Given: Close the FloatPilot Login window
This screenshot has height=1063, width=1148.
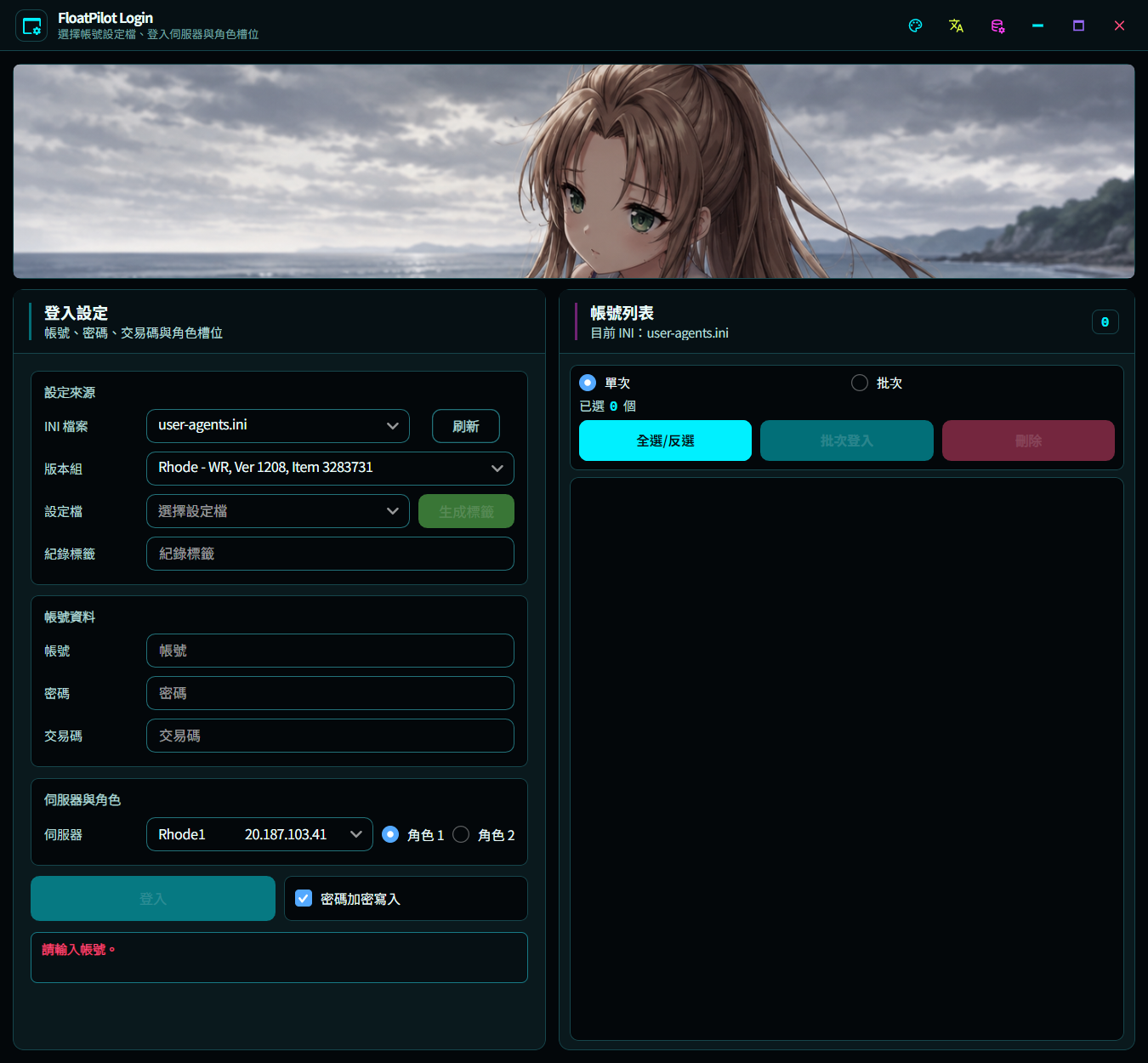Looking at the screenshot, I should pos(1119,26).
